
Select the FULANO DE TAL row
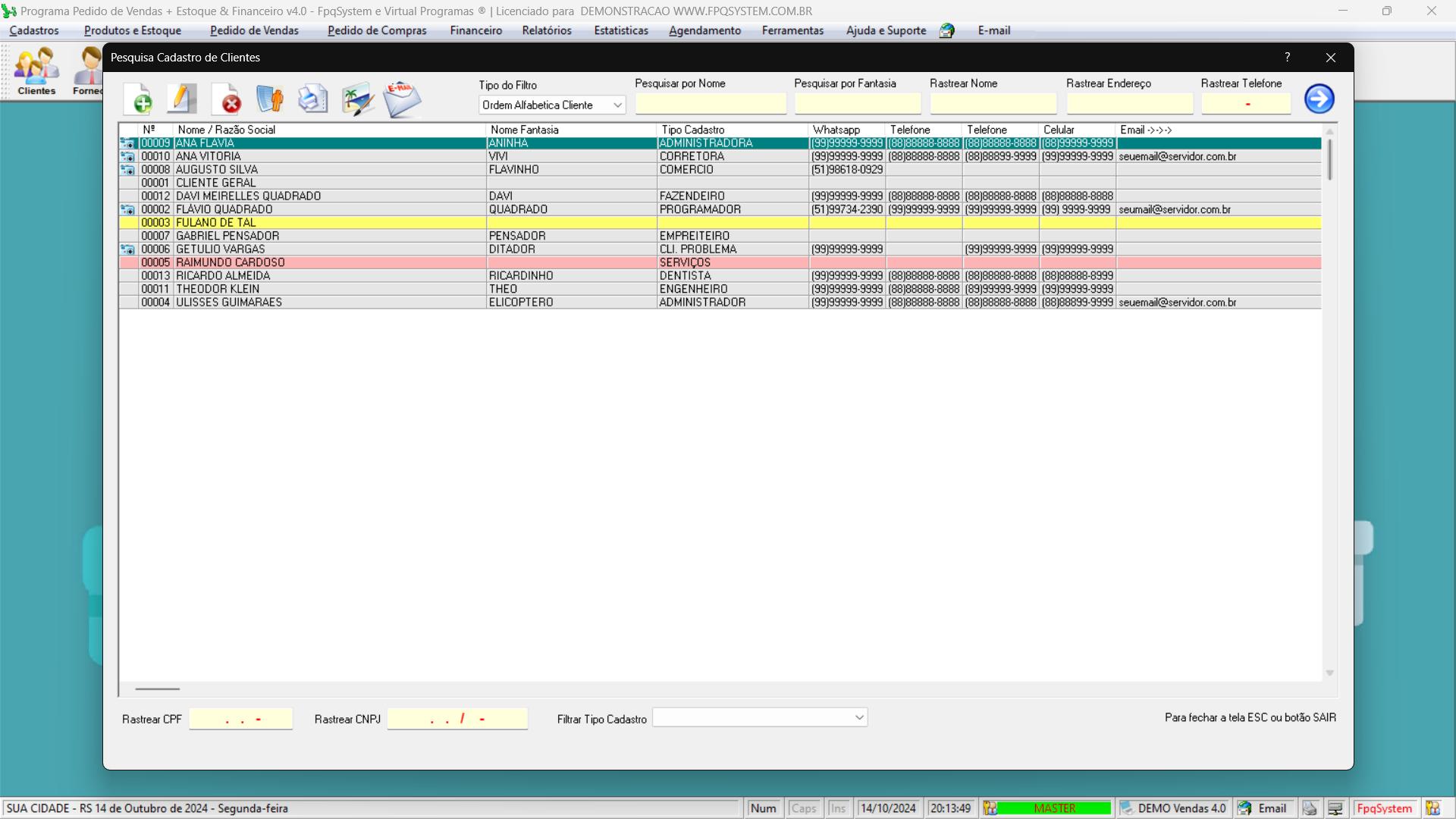point(720,223)
